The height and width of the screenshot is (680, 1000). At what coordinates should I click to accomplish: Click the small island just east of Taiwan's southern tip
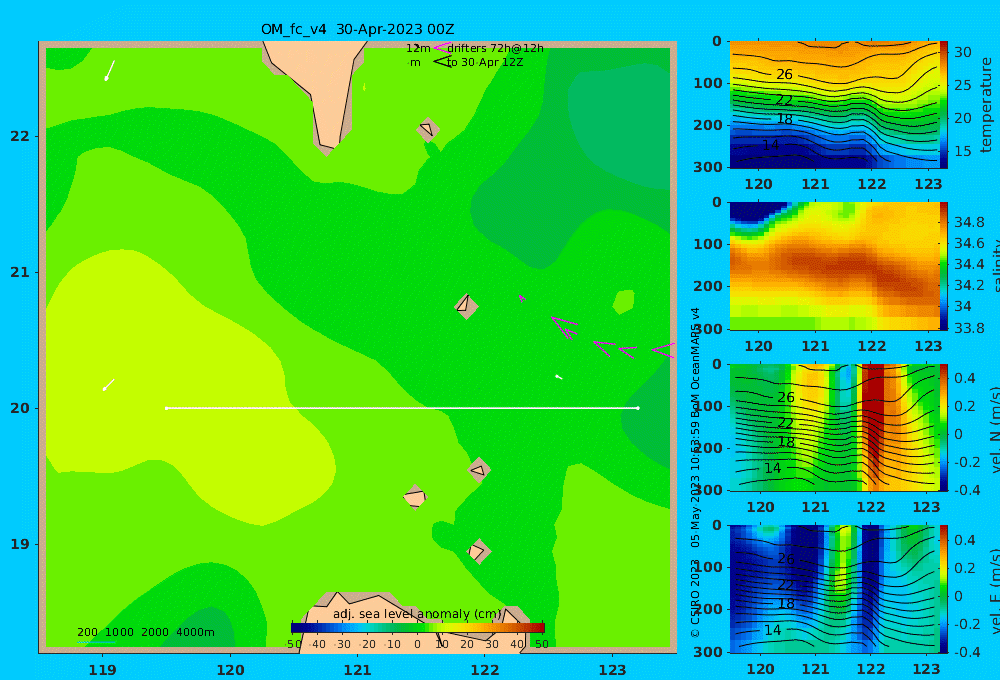click(427, 129)
